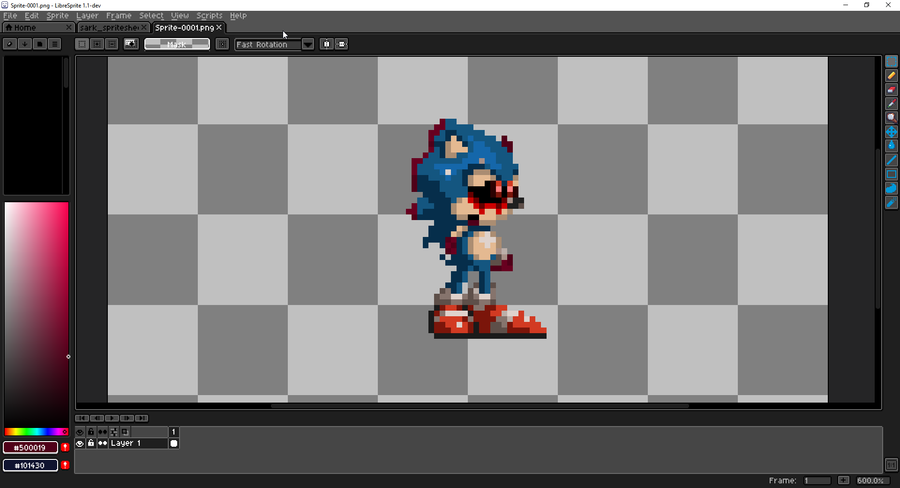The width and height of the screenshot is (900, 488).
Task: Toggle lock for all layers in header
Action: (x=91, y=432)
